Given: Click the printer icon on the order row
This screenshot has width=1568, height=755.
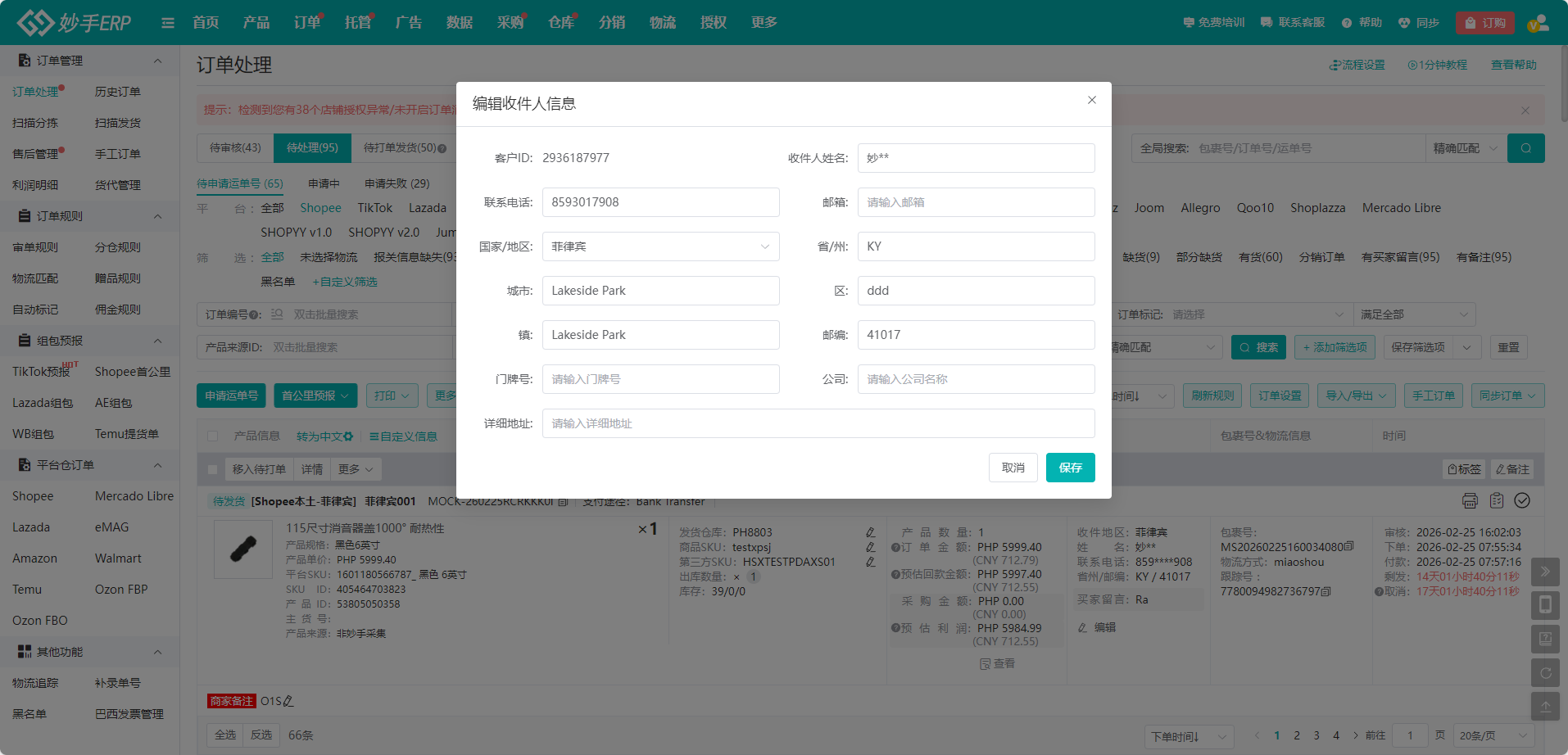Looking at the screenshot, I should coord(1470,500).
